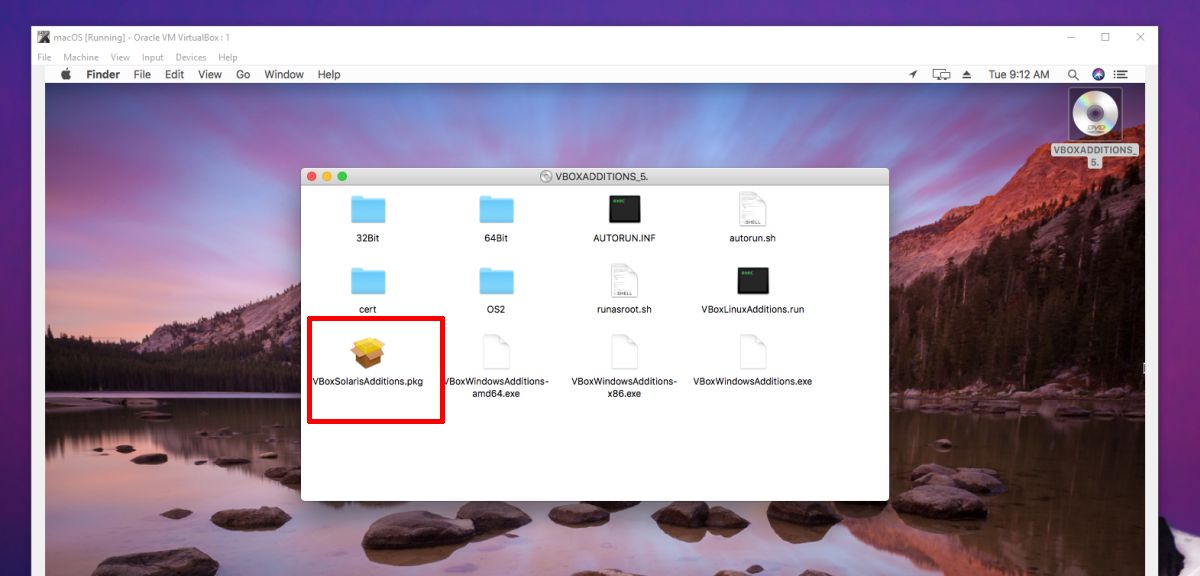Viewport: 1200px width, 576px height.
Task: Select the 32Bit folder icon
Action: pos(368,209)
